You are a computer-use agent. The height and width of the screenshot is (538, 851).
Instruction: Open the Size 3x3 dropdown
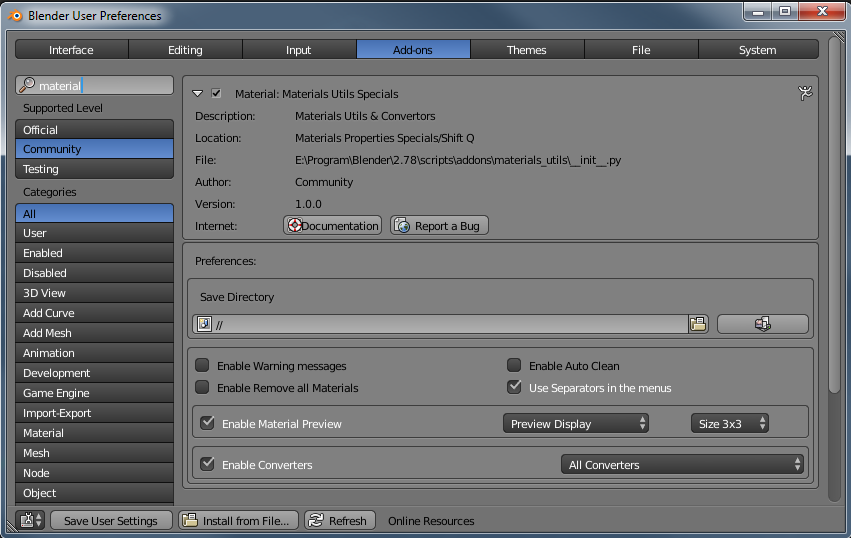pos(730,423)
